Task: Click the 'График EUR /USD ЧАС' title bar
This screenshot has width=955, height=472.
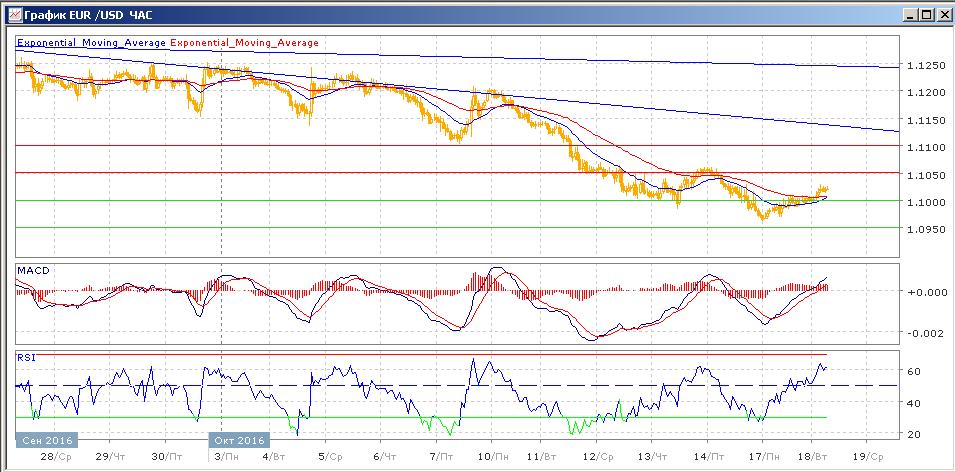Action: pos(90,15)
